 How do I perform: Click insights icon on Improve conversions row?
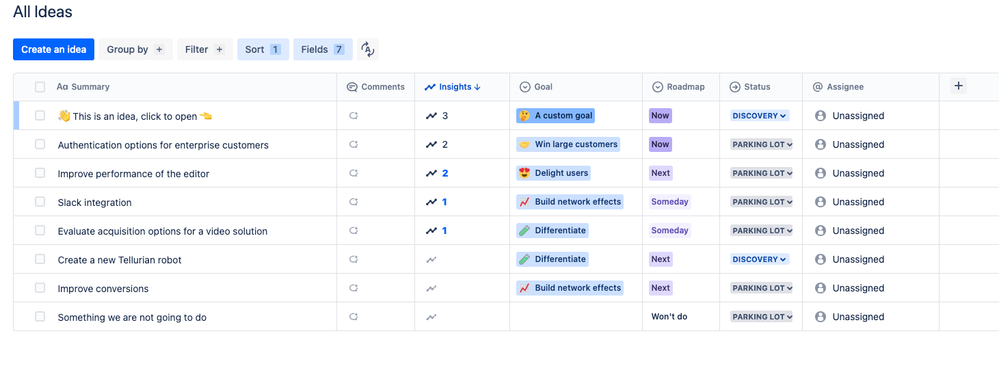click(431, 288)
